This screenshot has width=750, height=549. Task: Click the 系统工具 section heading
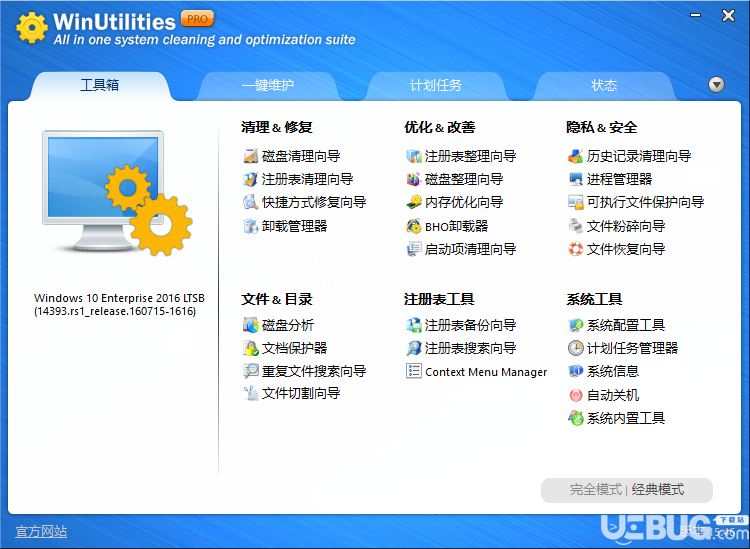pos(595,299)
